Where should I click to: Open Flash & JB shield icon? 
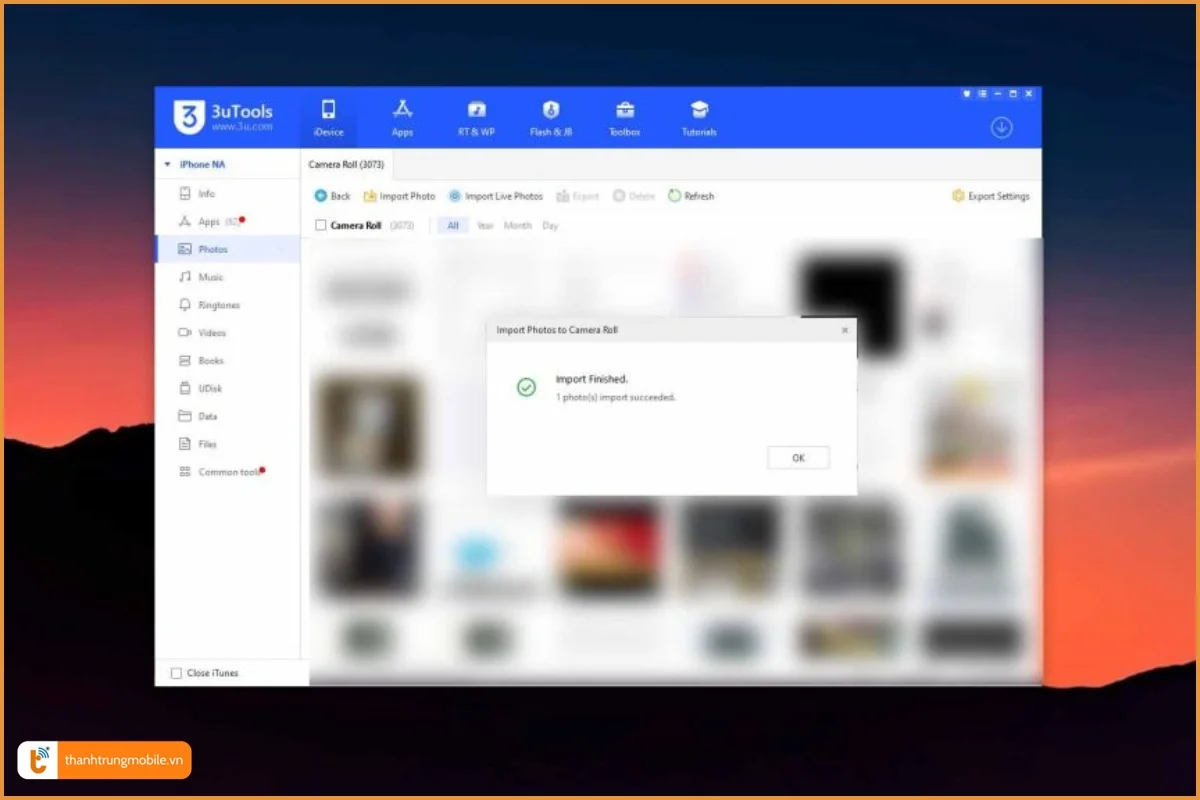click(x=551, y=110)
